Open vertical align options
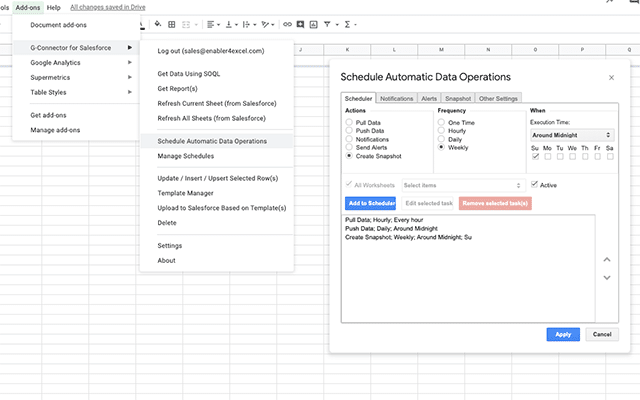640x400 pixels. (x=231, y=24)
